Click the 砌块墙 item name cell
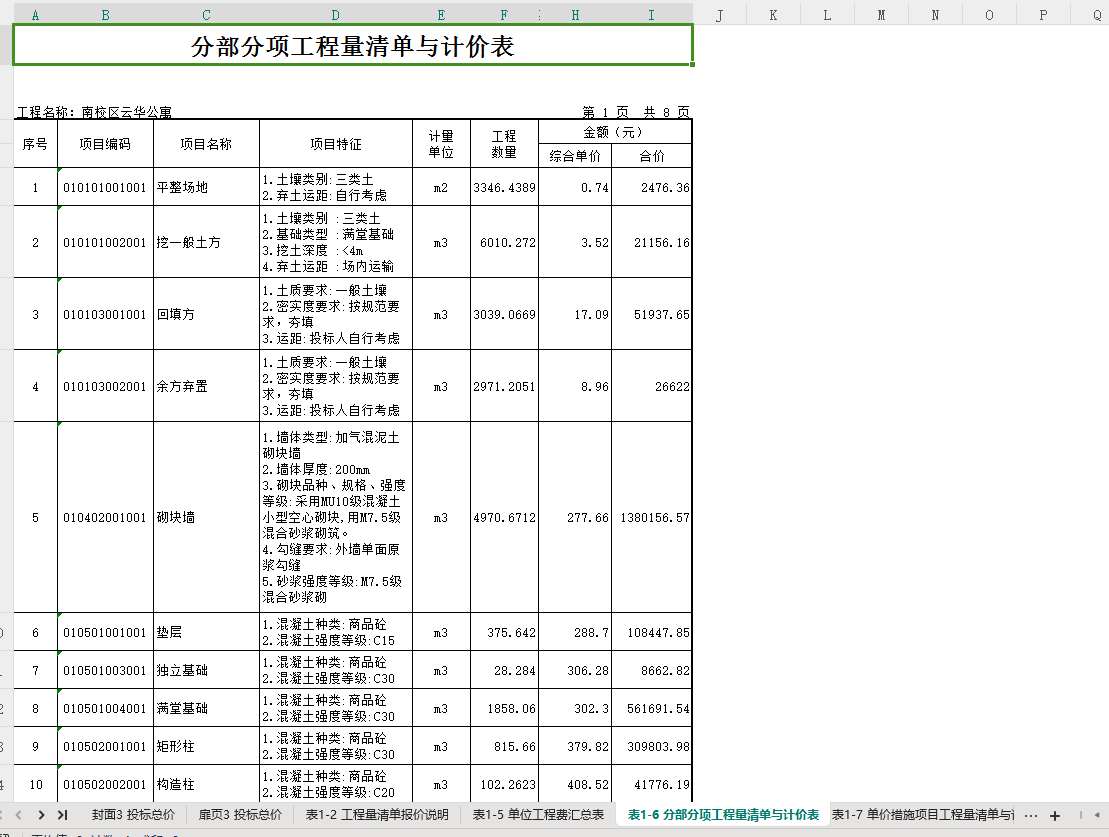This screenshot has height=837, width=1109. coord(207,517)
